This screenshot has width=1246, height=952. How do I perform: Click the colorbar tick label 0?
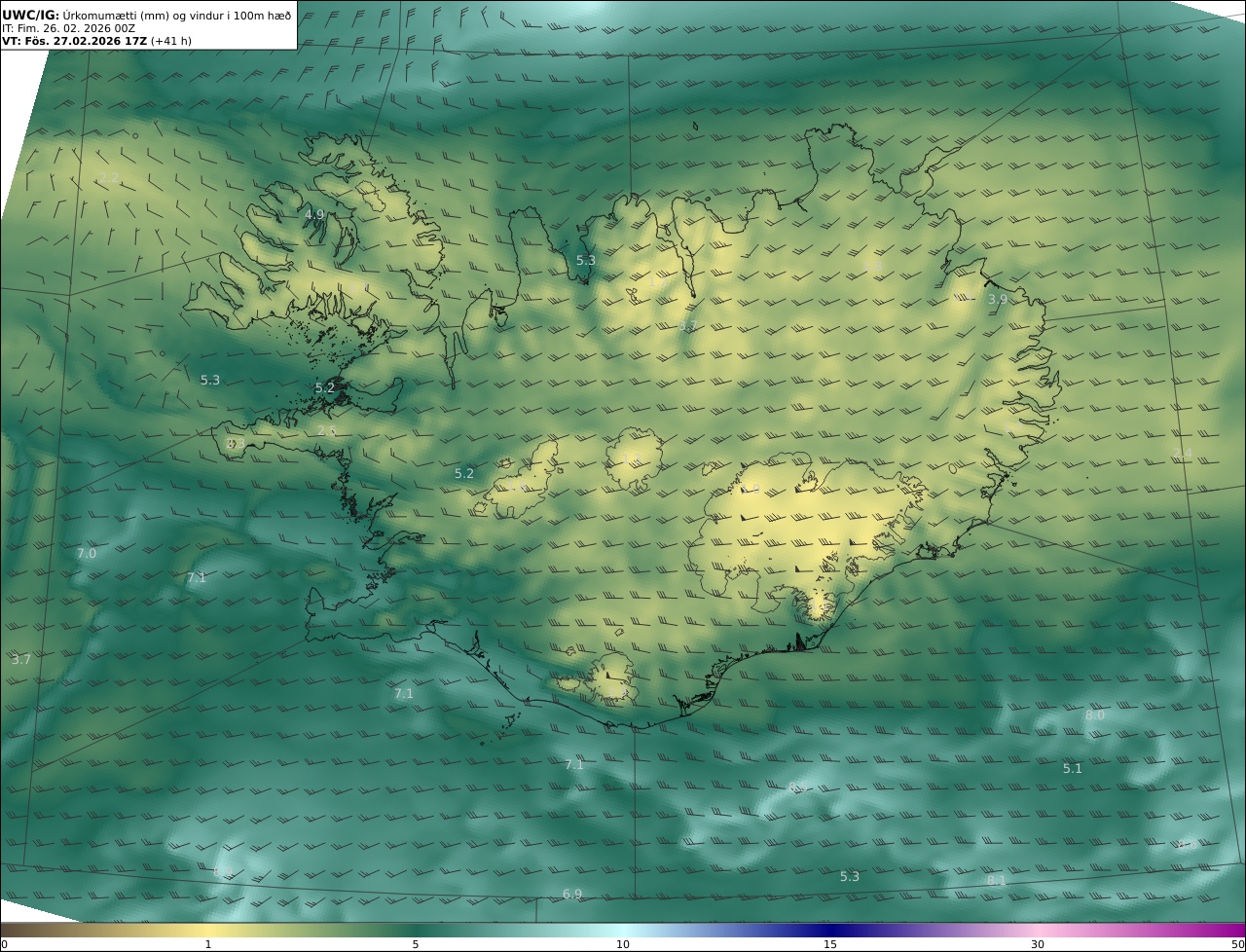pyautogui.click(x=4, y=944)
